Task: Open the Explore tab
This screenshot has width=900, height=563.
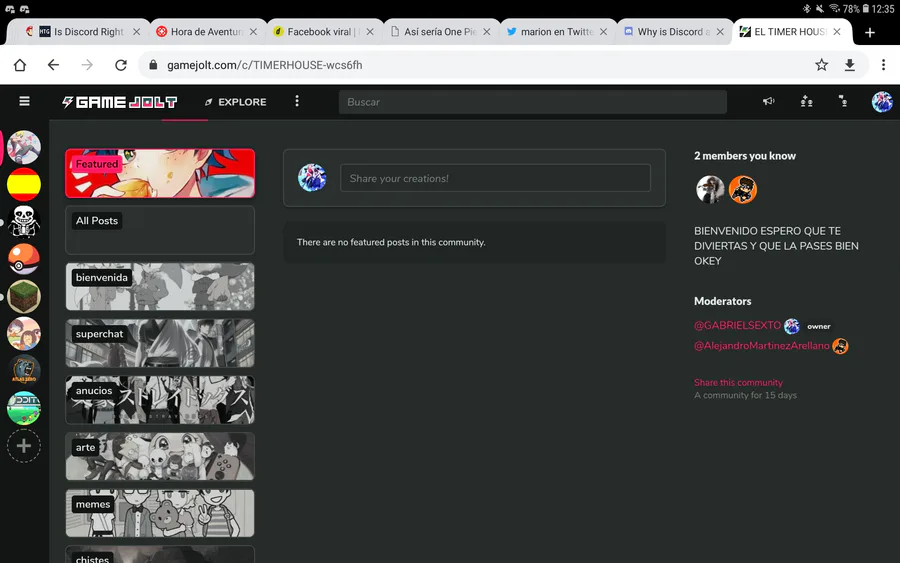Action: click(x=235, y=102)
